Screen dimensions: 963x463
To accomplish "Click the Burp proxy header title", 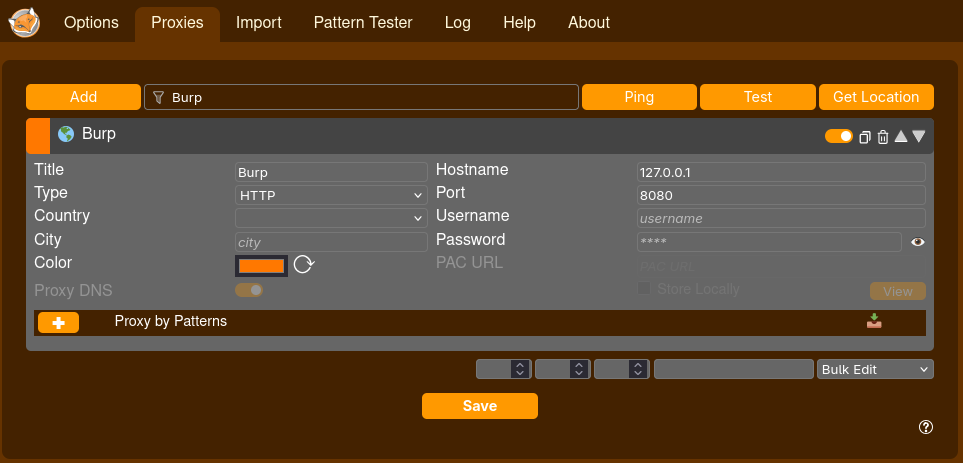I will coord(99,134).
